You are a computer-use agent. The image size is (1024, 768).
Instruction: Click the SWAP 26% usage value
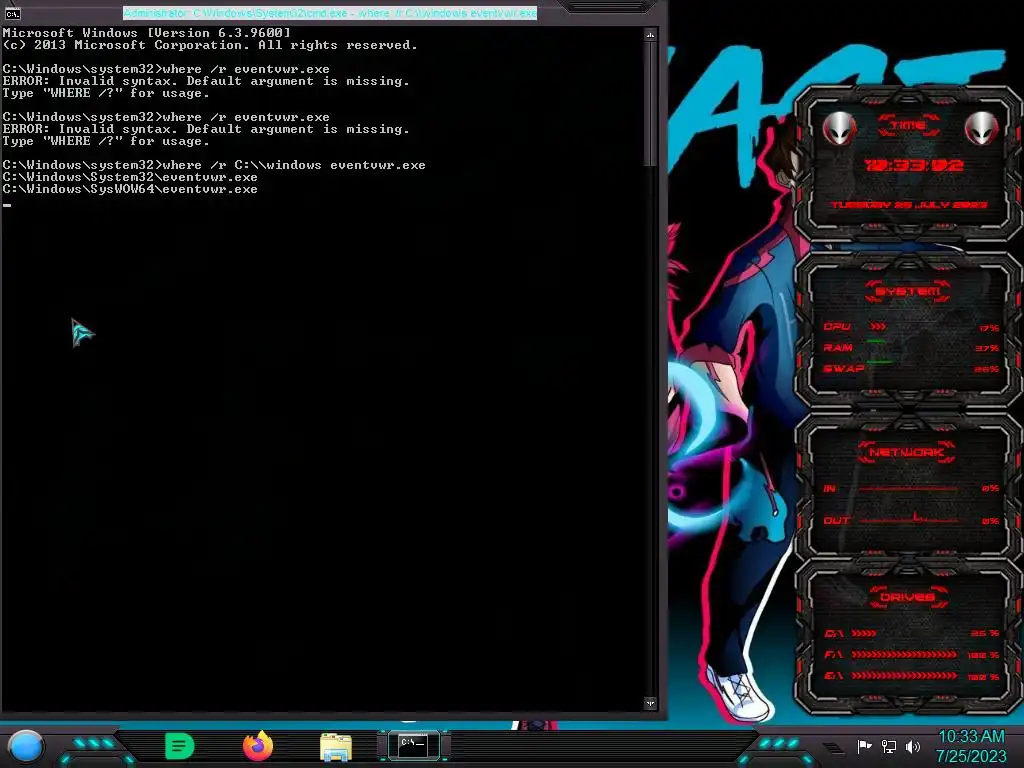click(987, 370)
